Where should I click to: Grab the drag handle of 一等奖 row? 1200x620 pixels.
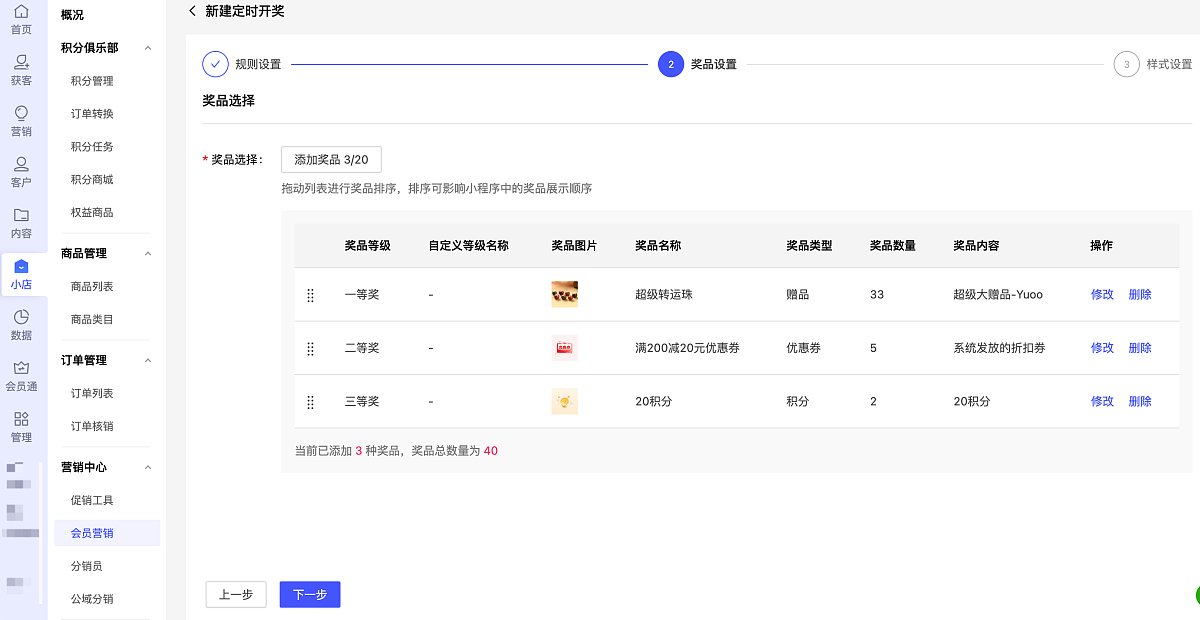click(310, 295)
